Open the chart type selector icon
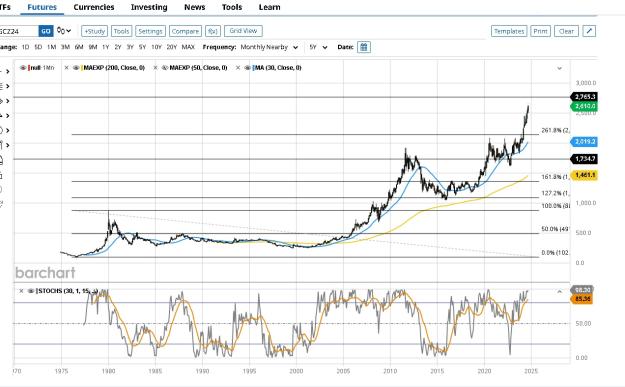The image size is (625, 387). (63, 31)
